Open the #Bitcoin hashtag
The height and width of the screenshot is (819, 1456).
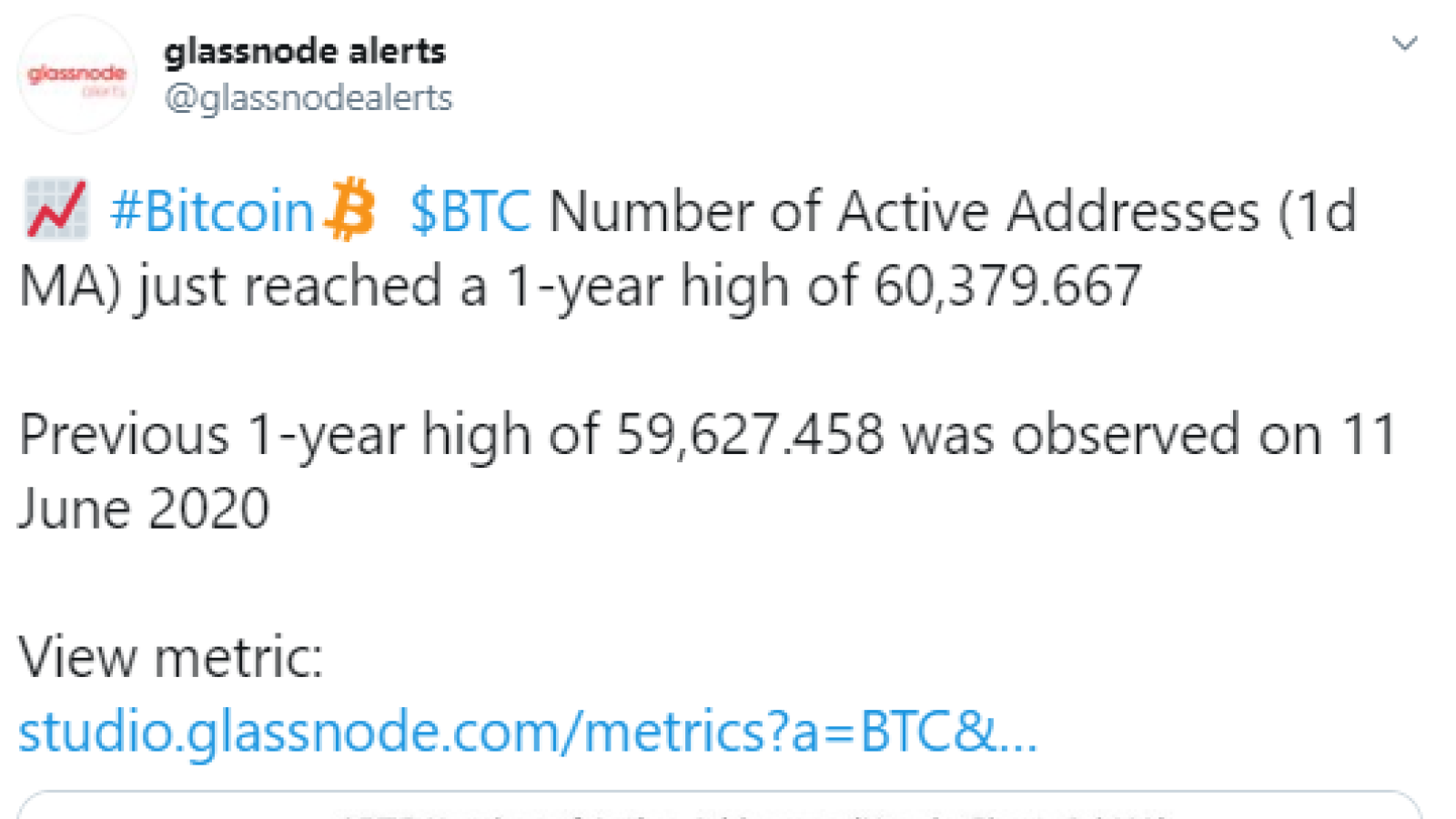[212, 211]
